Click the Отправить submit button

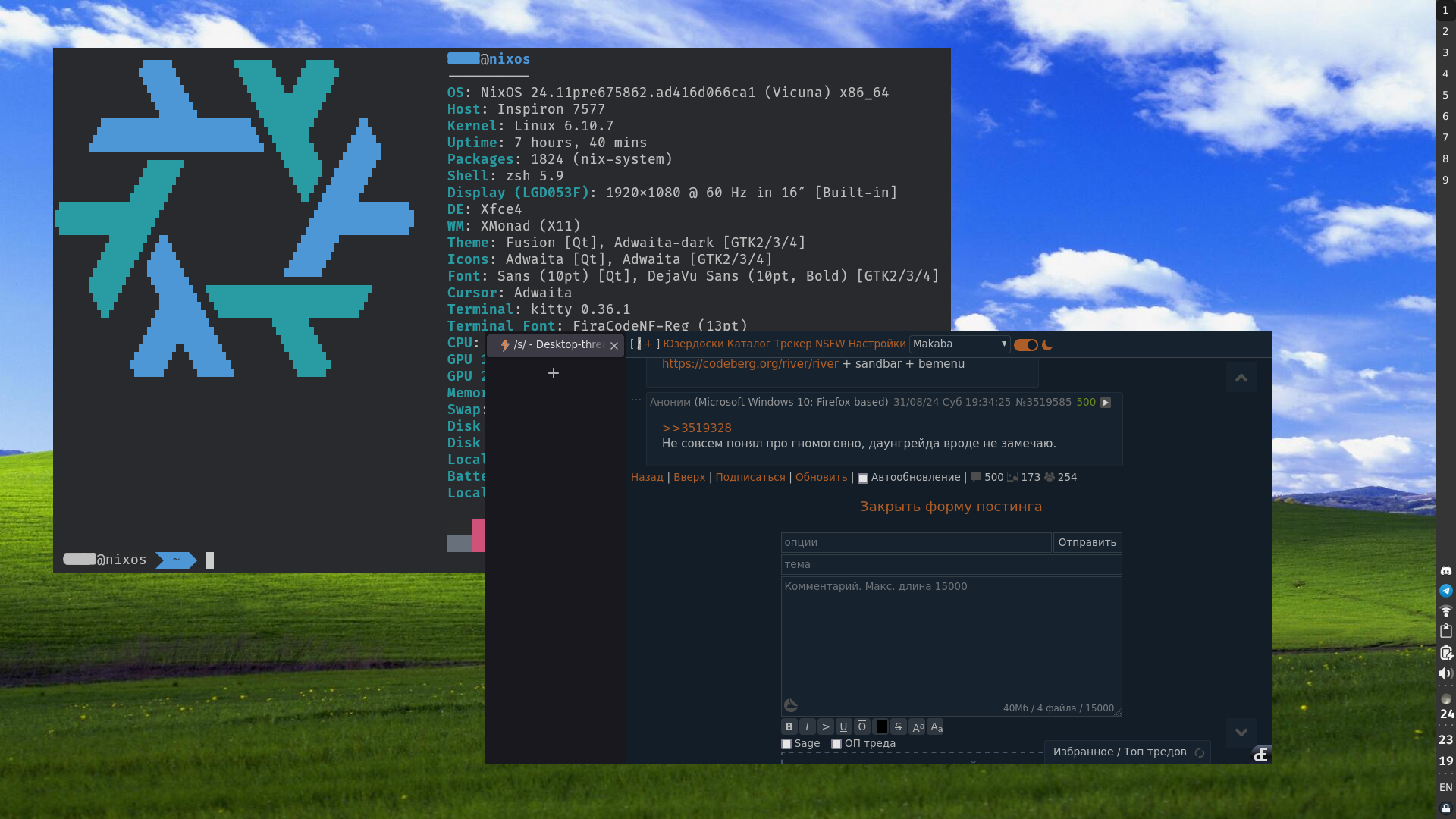click(1087, 542)
